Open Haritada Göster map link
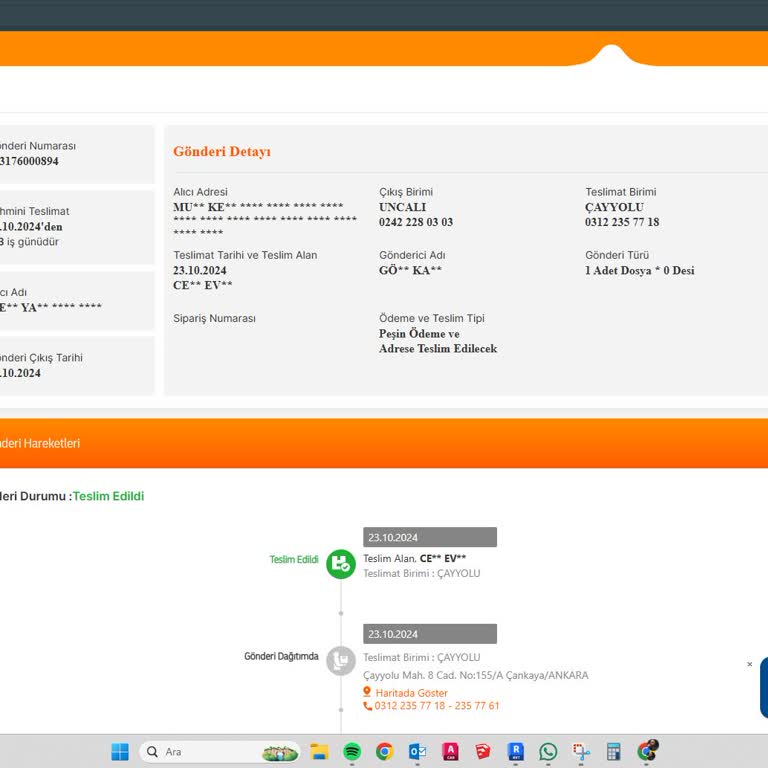This screenshot has height=768, width=768. tap(411, 693)
